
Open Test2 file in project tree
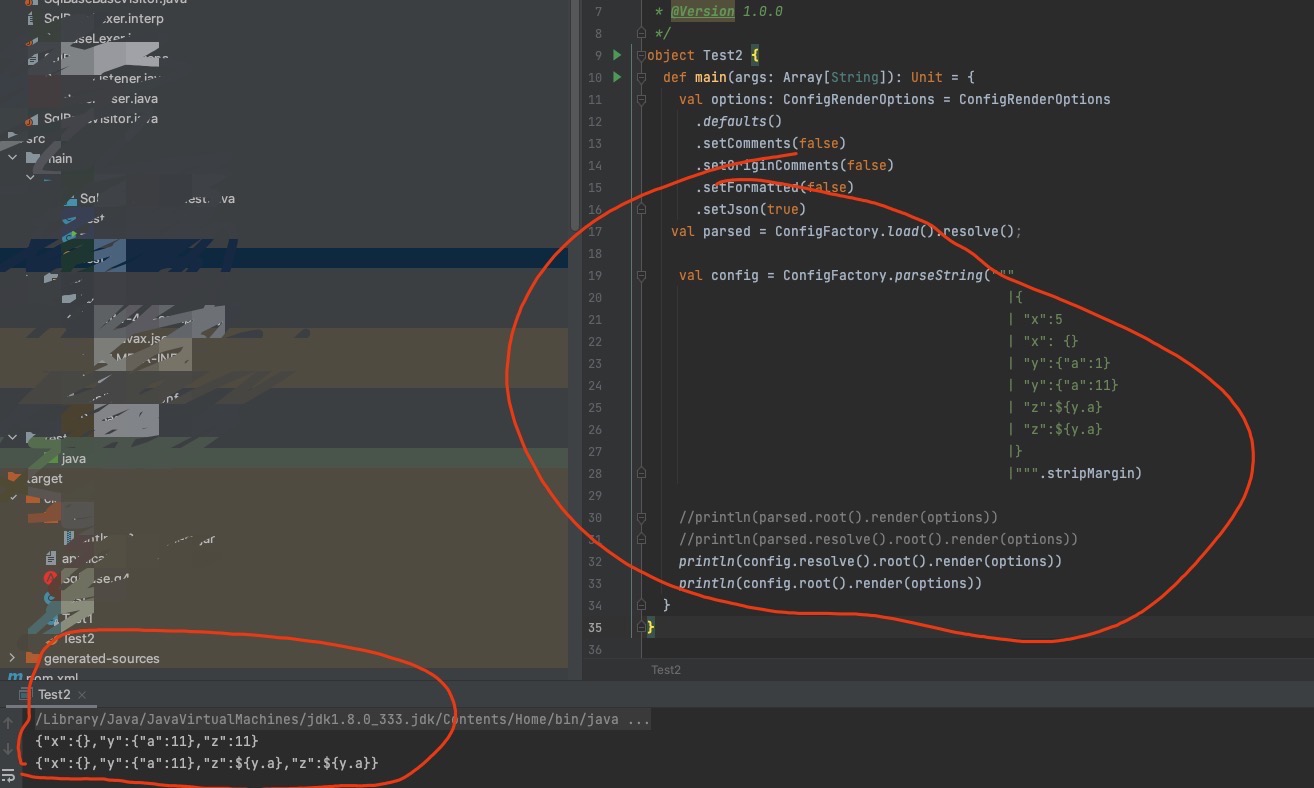pyautogui.click(x=79, y=638)
